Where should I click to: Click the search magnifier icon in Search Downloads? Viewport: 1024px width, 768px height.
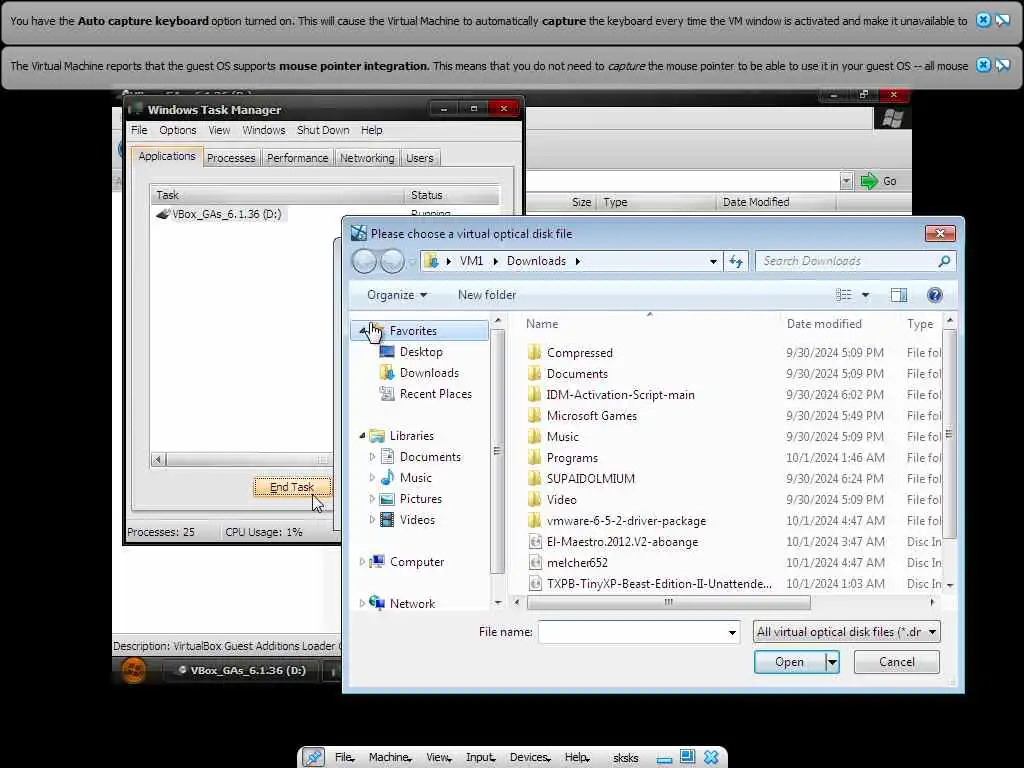point(944,261)
